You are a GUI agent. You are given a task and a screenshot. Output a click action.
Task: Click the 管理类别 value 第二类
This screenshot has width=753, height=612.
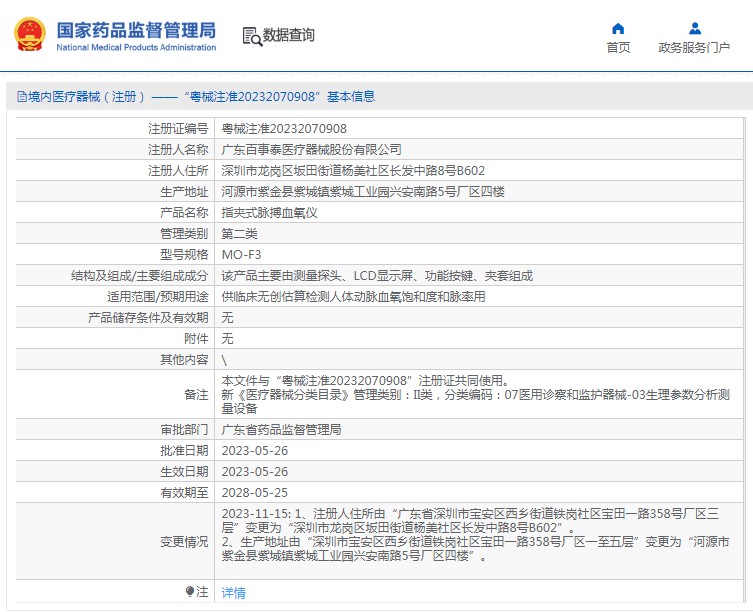point(240,234)
